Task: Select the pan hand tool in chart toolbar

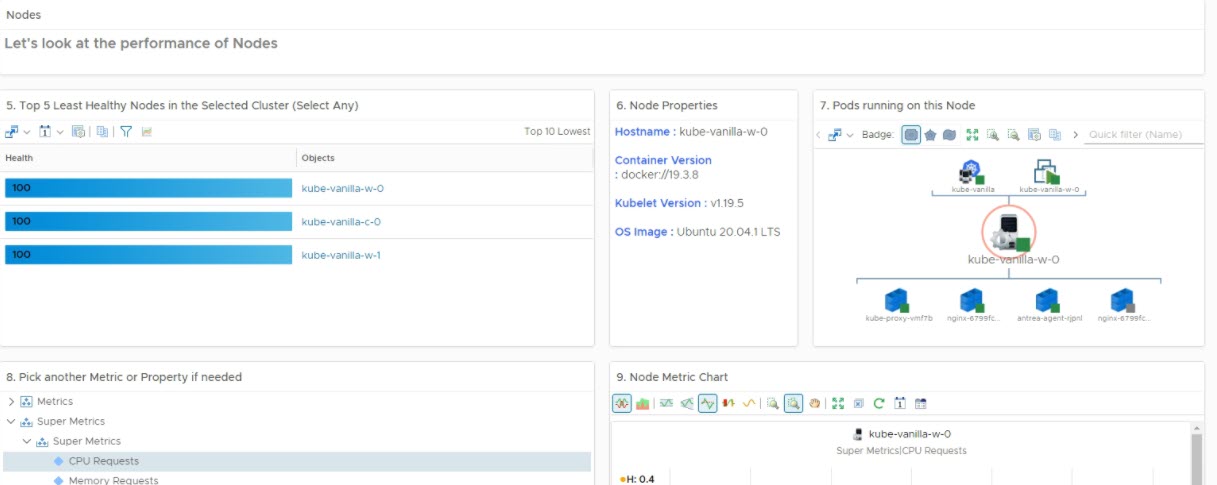Action: click(x=815, y=404)
